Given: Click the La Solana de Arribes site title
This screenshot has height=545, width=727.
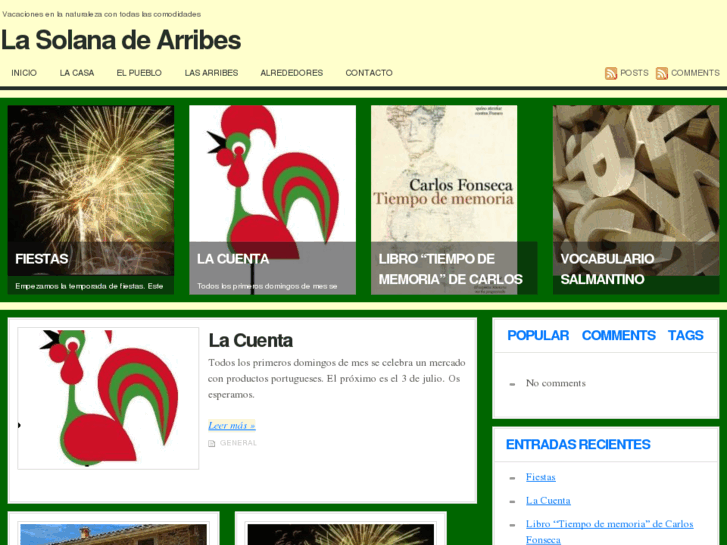Looking at the screenshot, I should pyautogui.click(x=121, y=40).
